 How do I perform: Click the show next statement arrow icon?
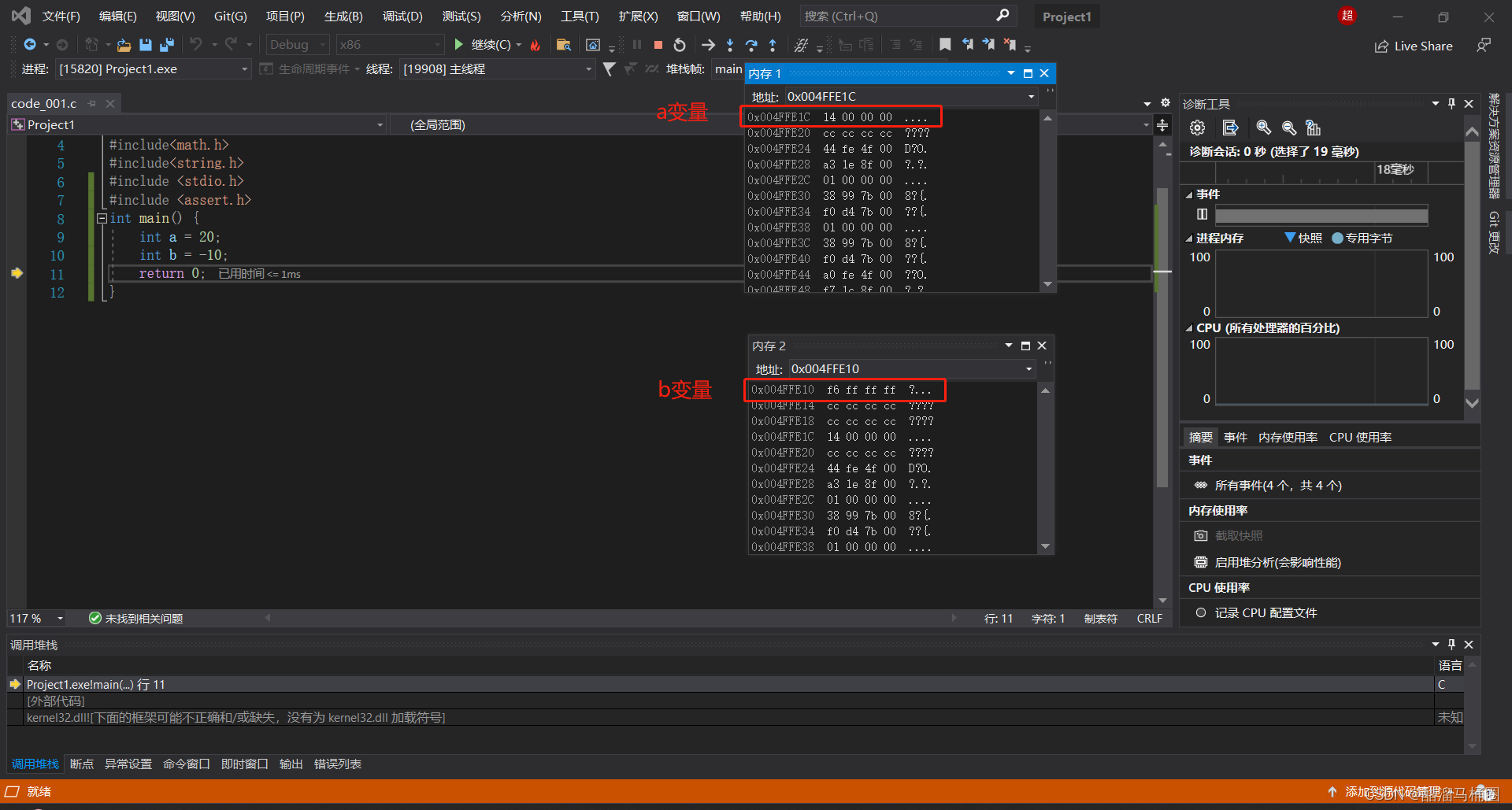[x=708, y=45]
